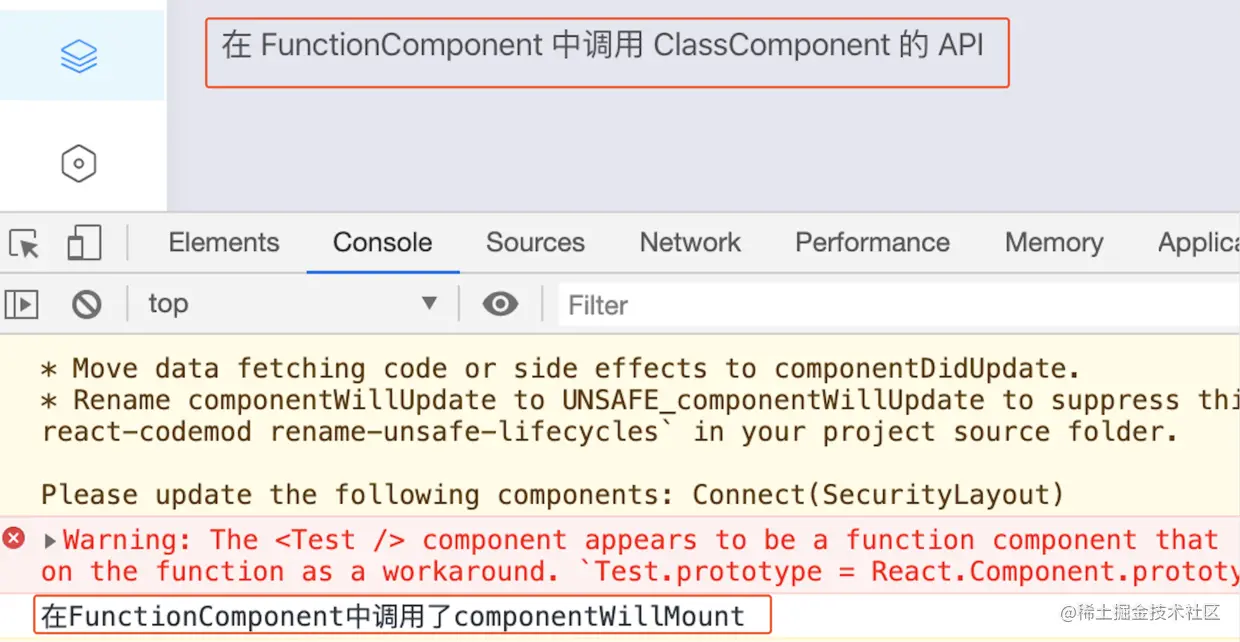Open the hexagon settings sidebar icon
Image resolution: width=1240 pixels, height=642 pixels.
79,163
